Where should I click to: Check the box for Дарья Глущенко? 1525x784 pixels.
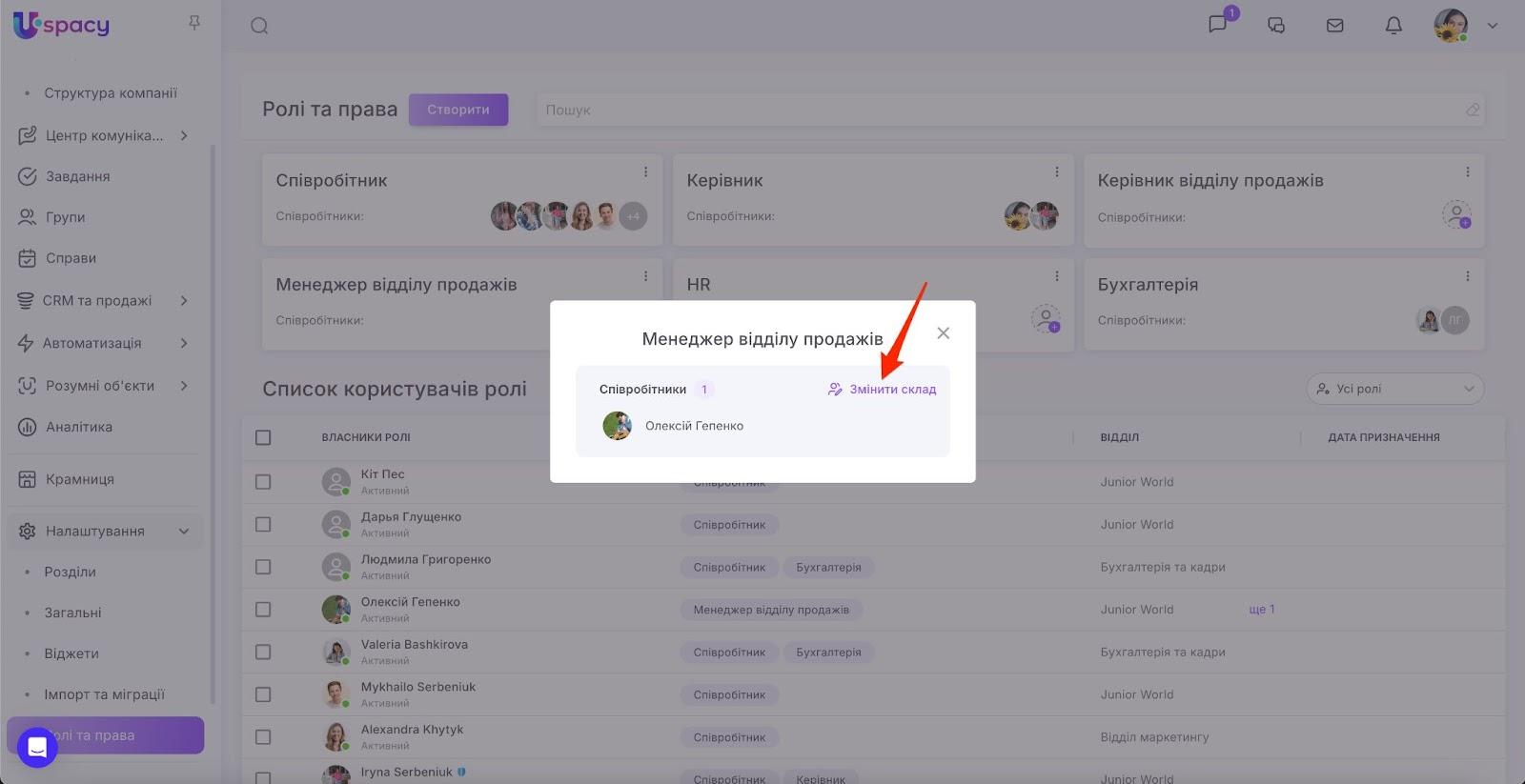pos(263,525)
